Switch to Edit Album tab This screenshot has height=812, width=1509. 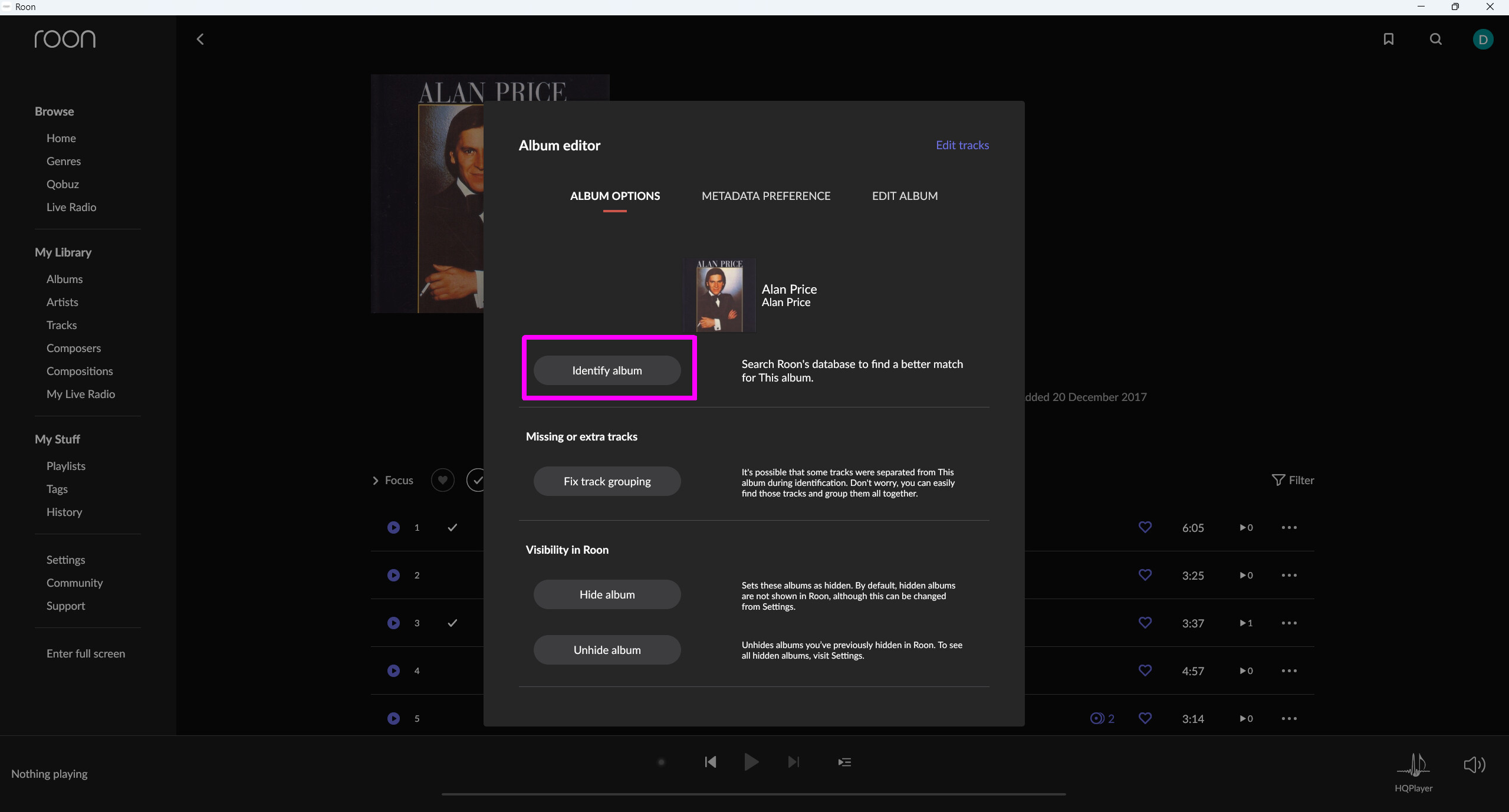(x=905, y=196)
